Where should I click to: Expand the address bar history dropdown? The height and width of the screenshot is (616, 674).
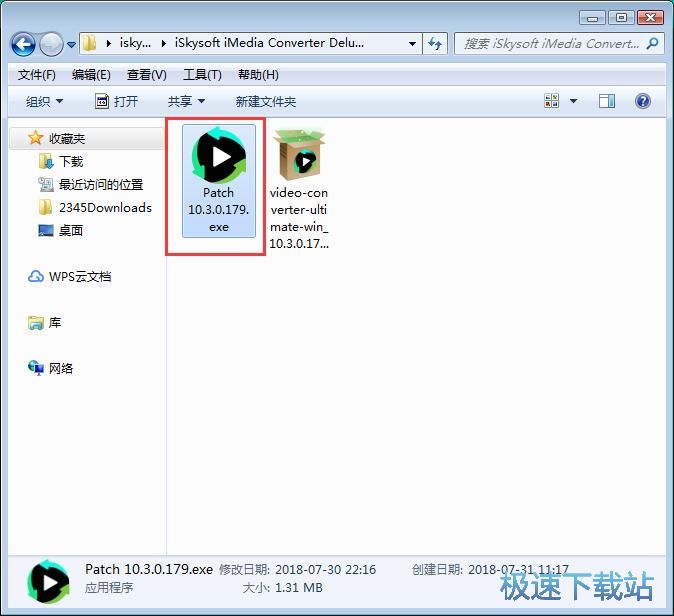(x=412, y=43)
